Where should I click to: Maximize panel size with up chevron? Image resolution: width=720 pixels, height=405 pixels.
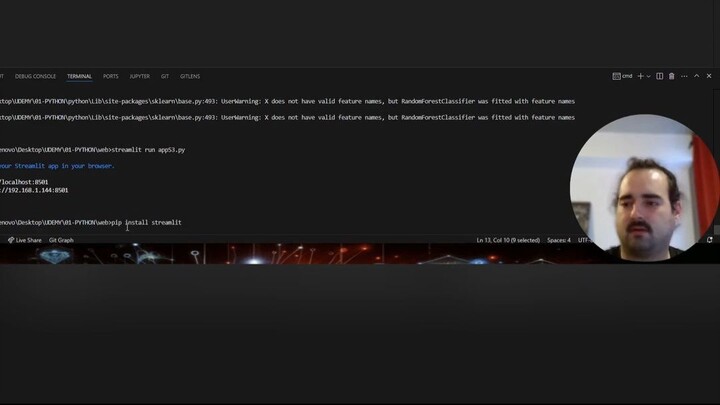click(697, 76)
